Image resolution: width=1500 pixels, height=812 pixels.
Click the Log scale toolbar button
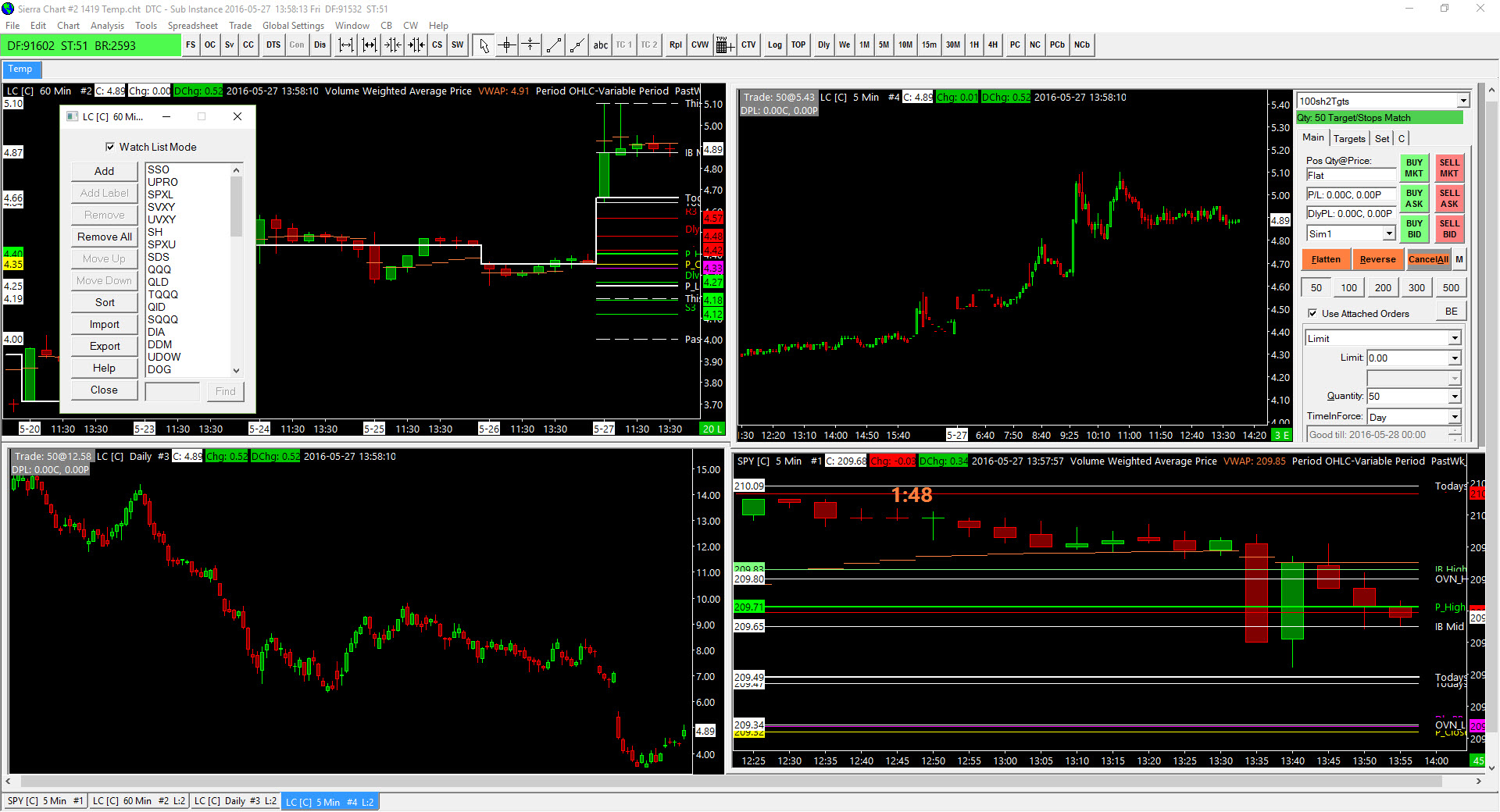[775, 45]
